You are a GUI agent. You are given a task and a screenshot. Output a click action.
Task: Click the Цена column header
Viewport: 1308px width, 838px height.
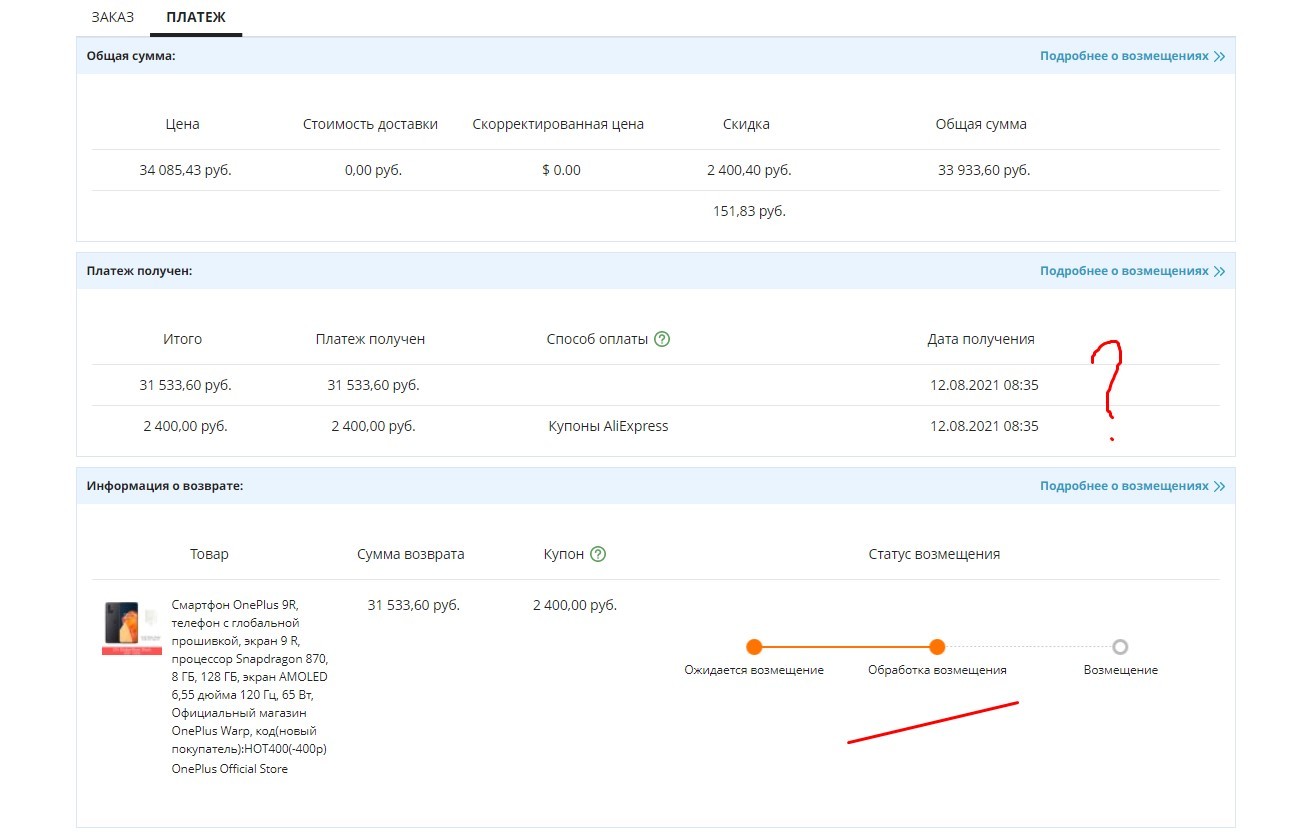[x=182, y=124]
